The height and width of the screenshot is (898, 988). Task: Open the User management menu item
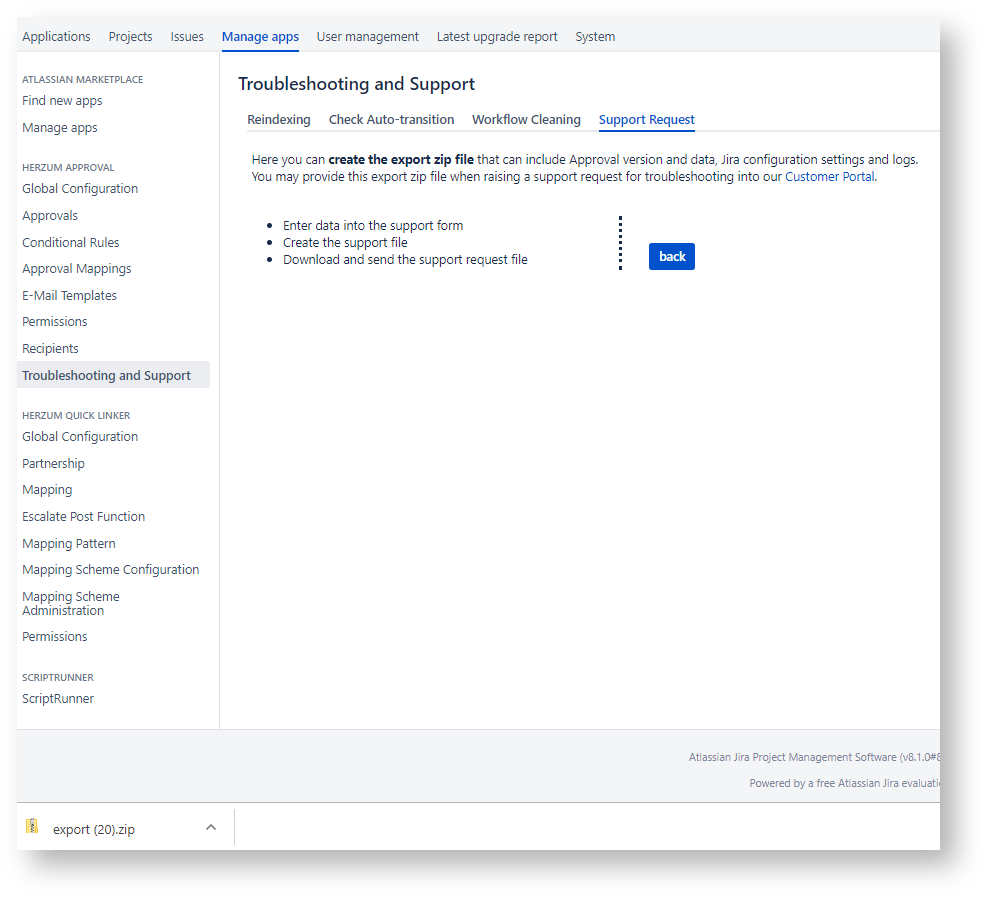[367, 37]
